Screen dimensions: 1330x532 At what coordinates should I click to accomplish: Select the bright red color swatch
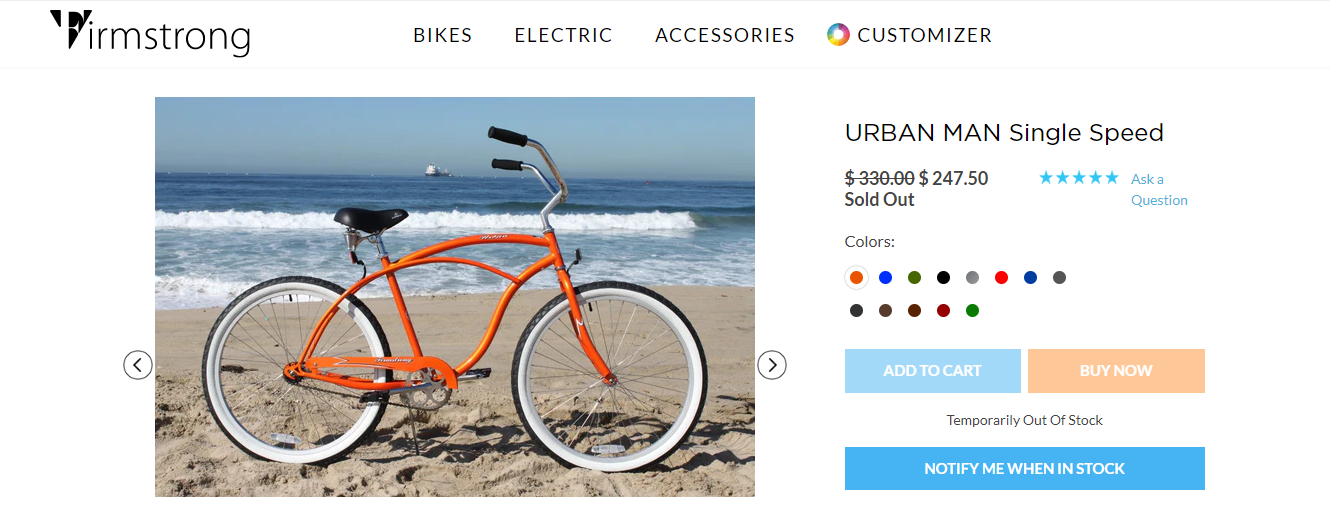pos(1001,277)
